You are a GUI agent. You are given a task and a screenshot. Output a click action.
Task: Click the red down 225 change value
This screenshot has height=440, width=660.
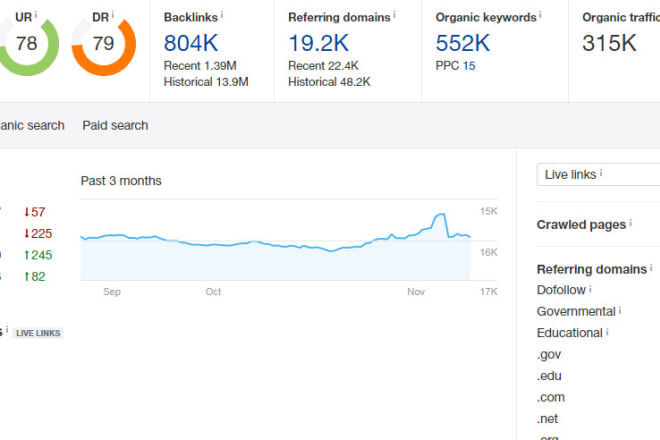(x=38, y=233)
